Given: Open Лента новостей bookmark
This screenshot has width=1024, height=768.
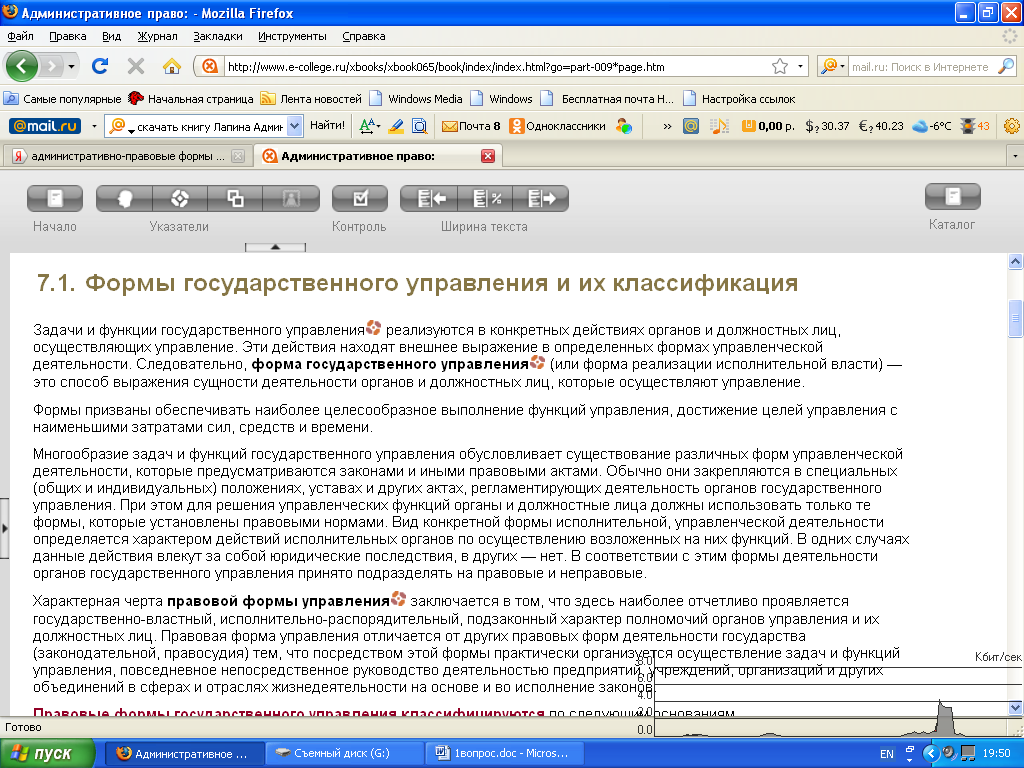Looking at the screenshot, I should tap(311, 99).
